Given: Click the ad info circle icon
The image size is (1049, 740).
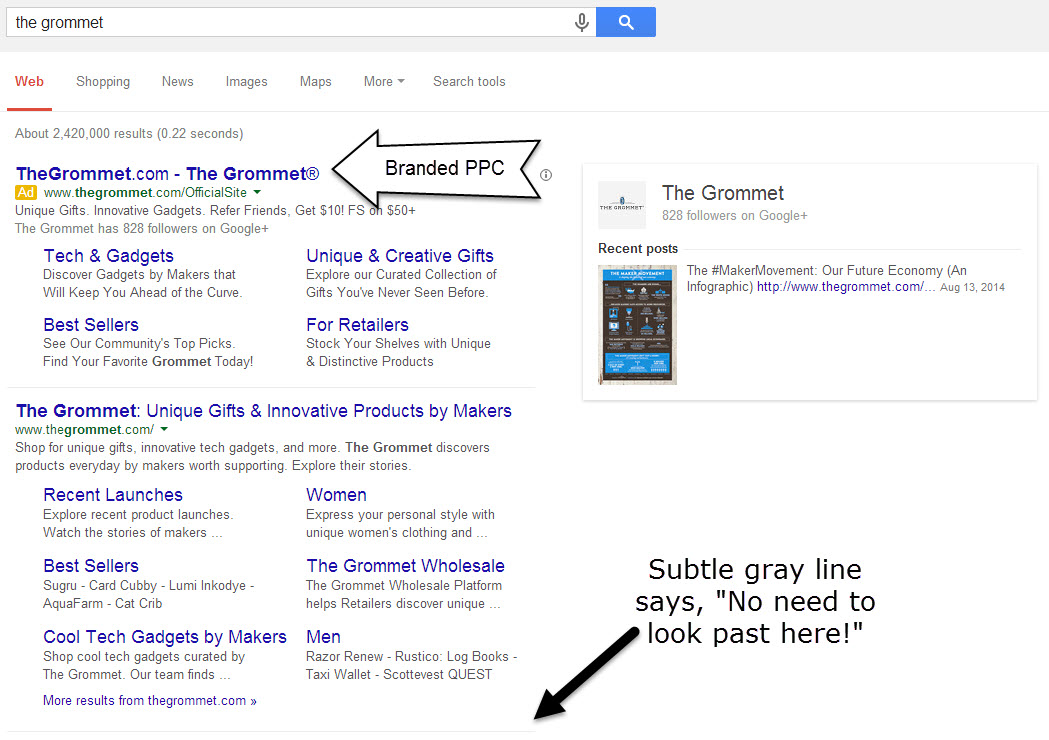Looking at the screenshot, I should click(x=546, y=175).
